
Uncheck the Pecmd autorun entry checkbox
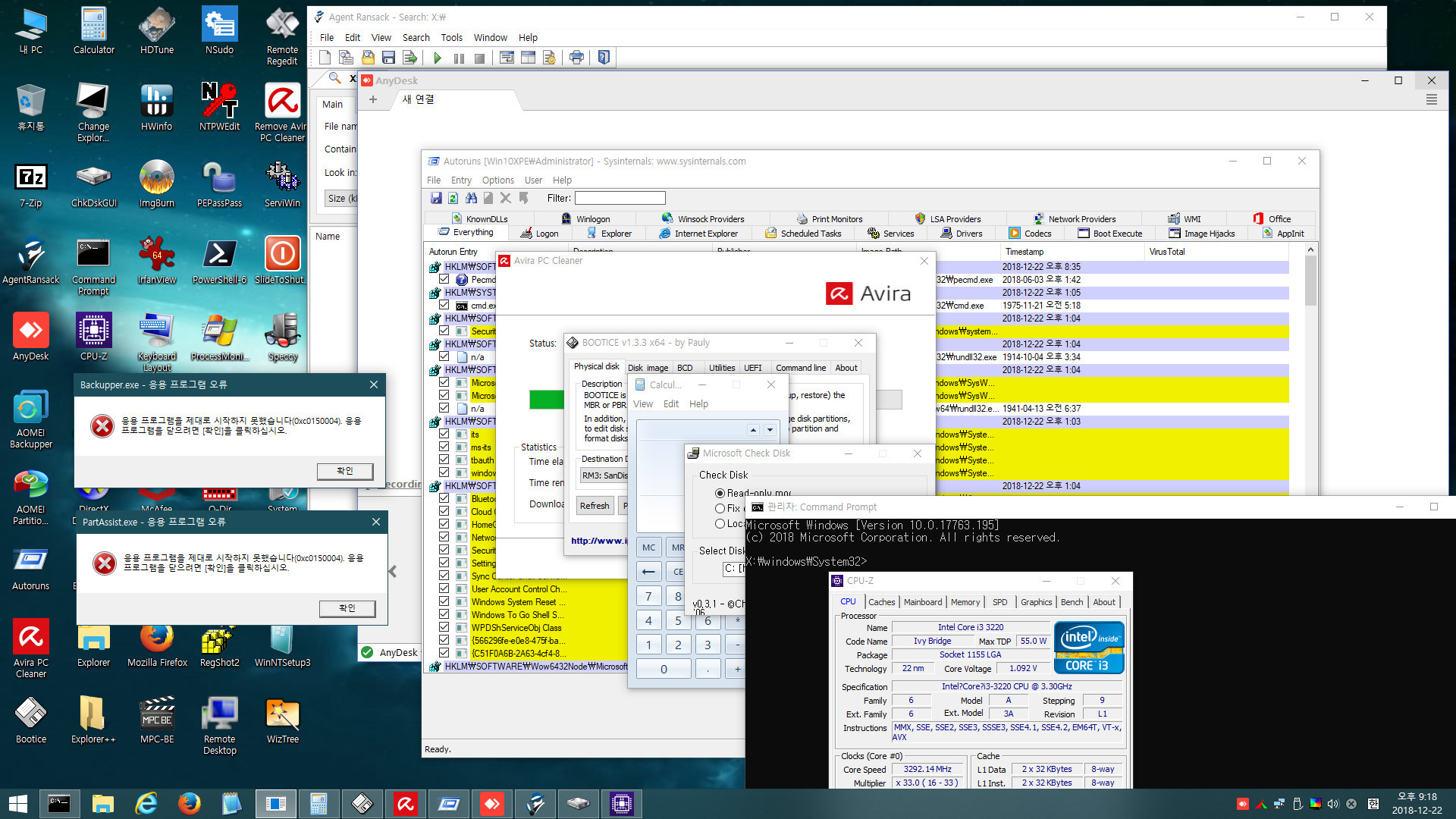(444, 280)
